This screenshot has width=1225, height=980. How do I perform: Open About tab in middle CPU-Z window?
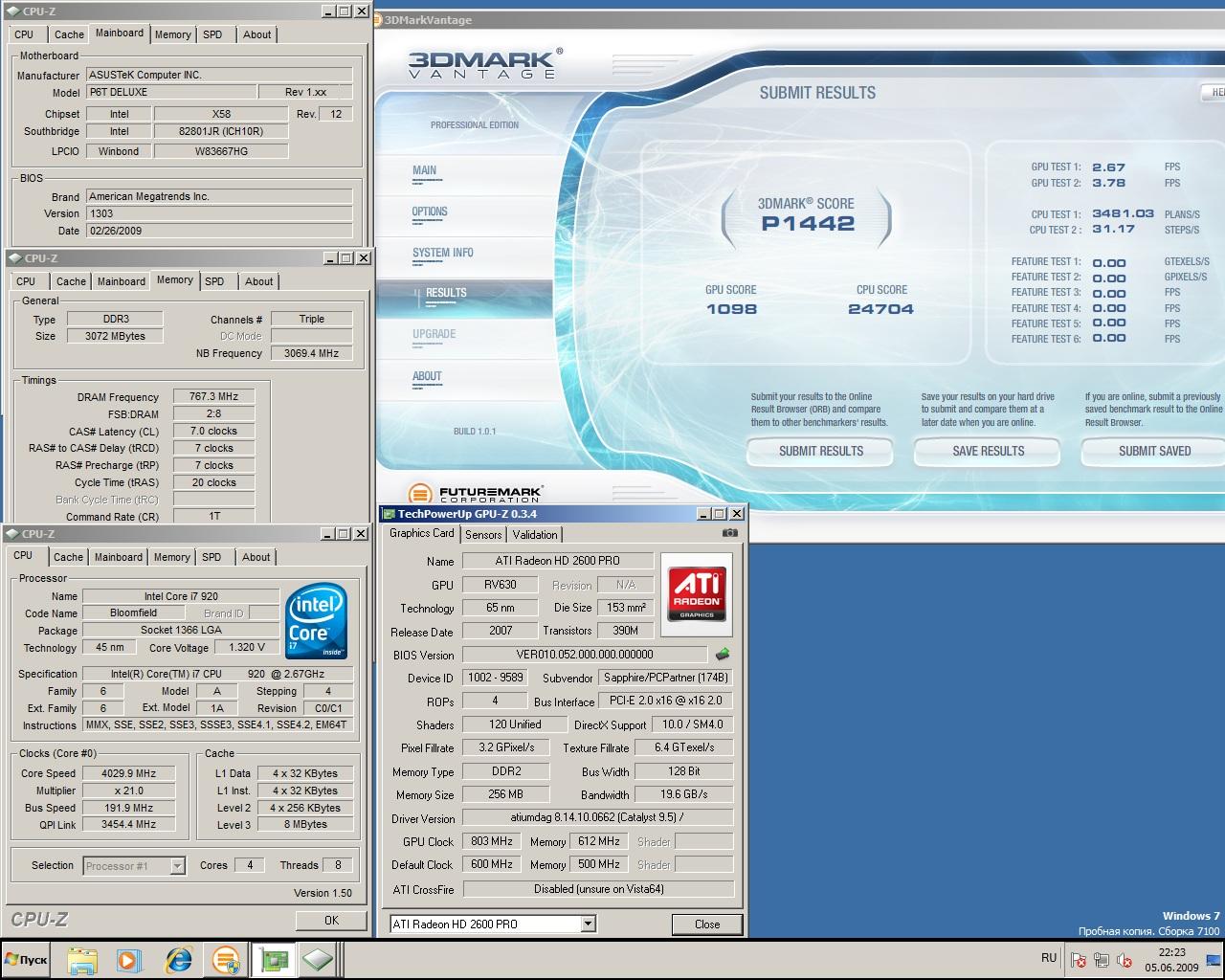pos(258,281)
